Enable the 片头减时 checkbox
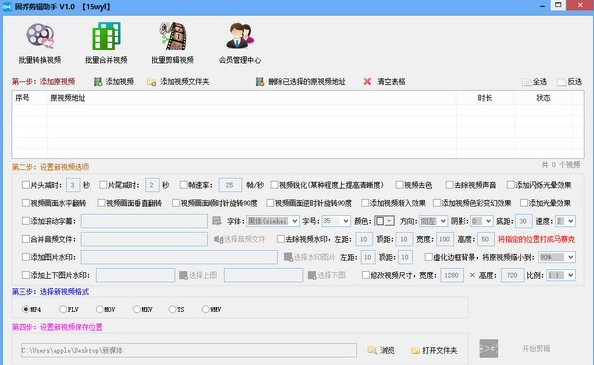This screenshot has height=365, width=594. pyautogui.click(x=26, y=185)
